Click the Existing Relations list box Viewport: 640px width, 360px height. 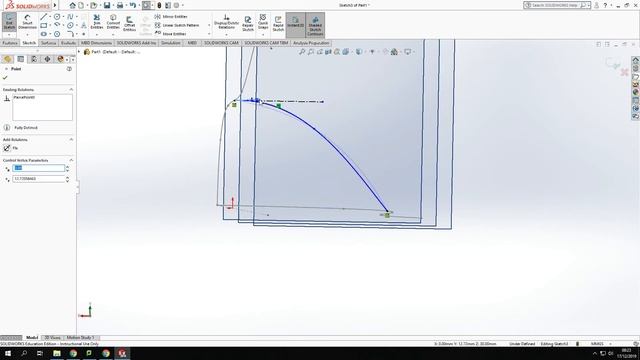(x=42, y=107)
